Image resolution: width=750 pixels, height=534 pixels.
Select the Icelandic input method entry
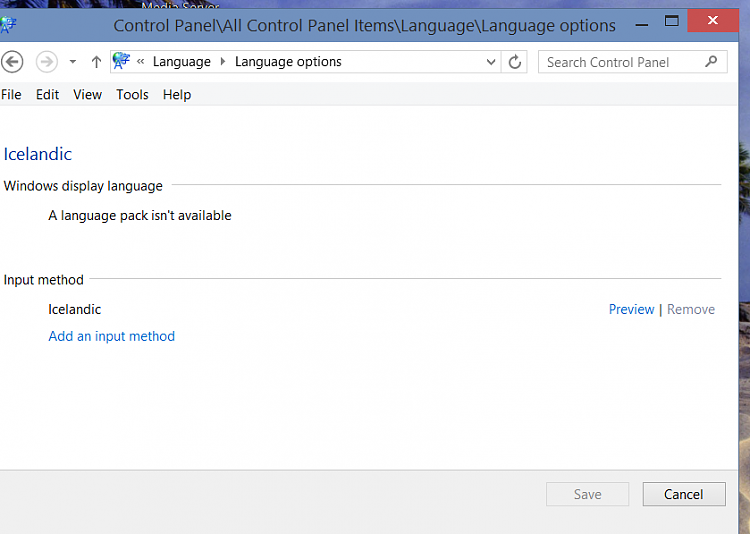point(75,310)
